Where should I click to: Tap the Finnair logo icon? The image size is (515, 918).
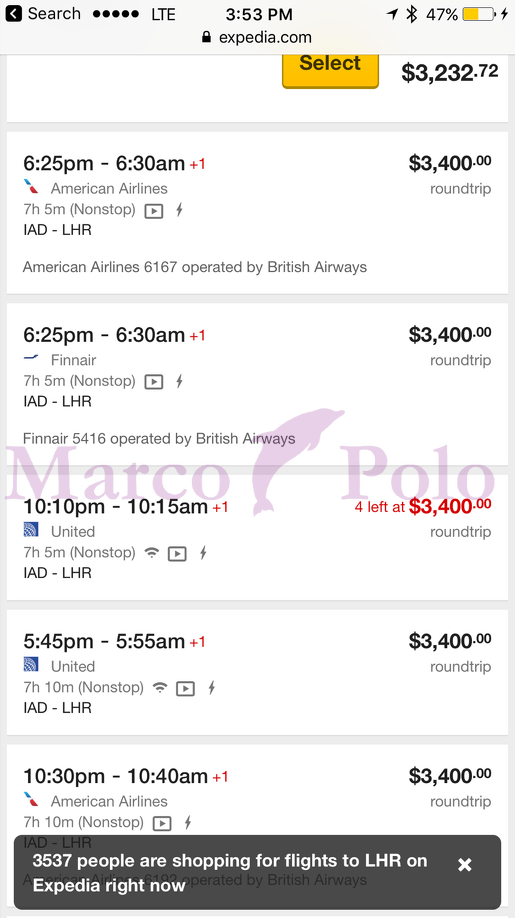pos(31,358)
